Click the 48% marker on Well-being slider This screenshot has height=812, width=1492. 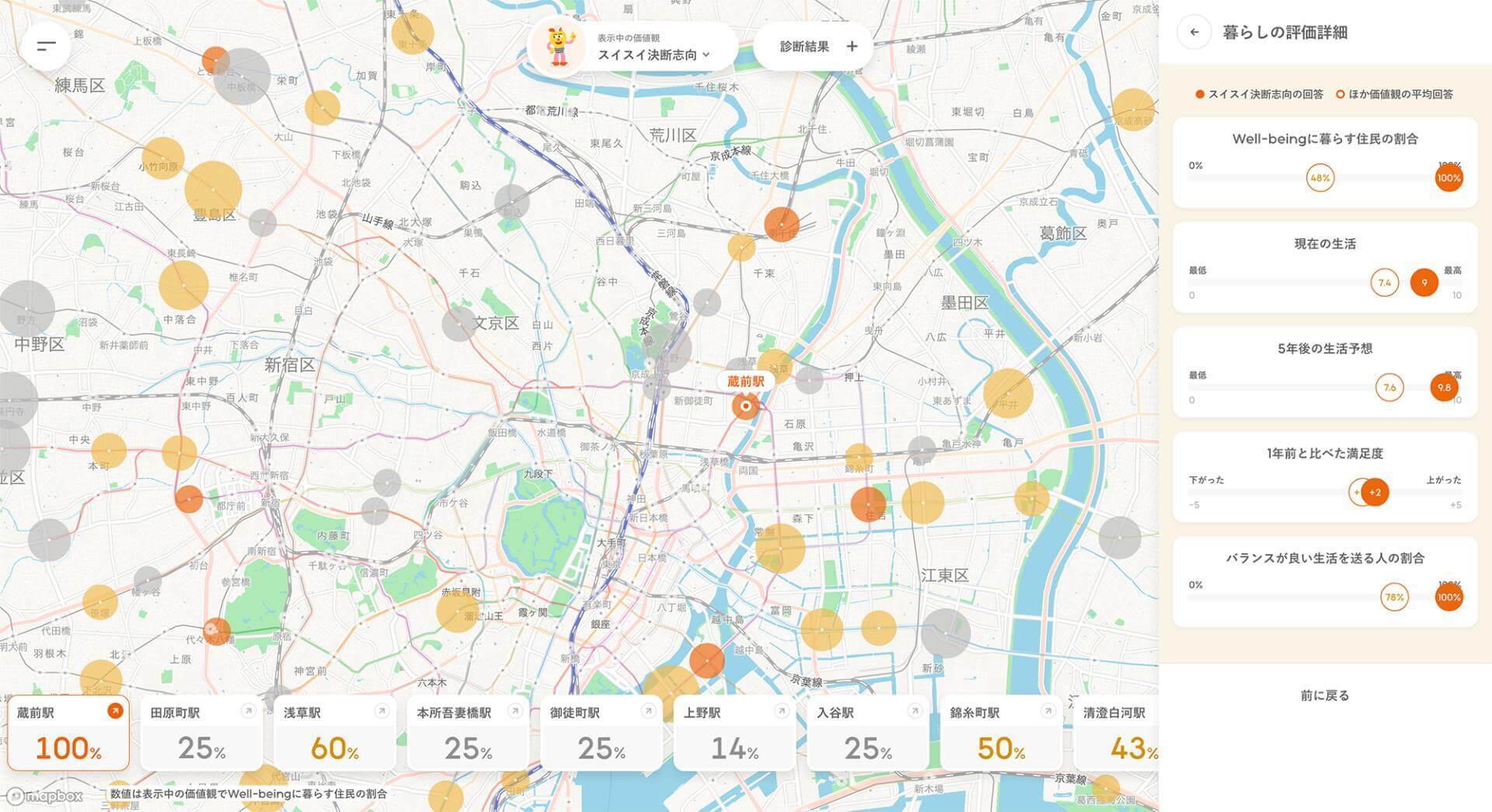tap(1319, 178)
